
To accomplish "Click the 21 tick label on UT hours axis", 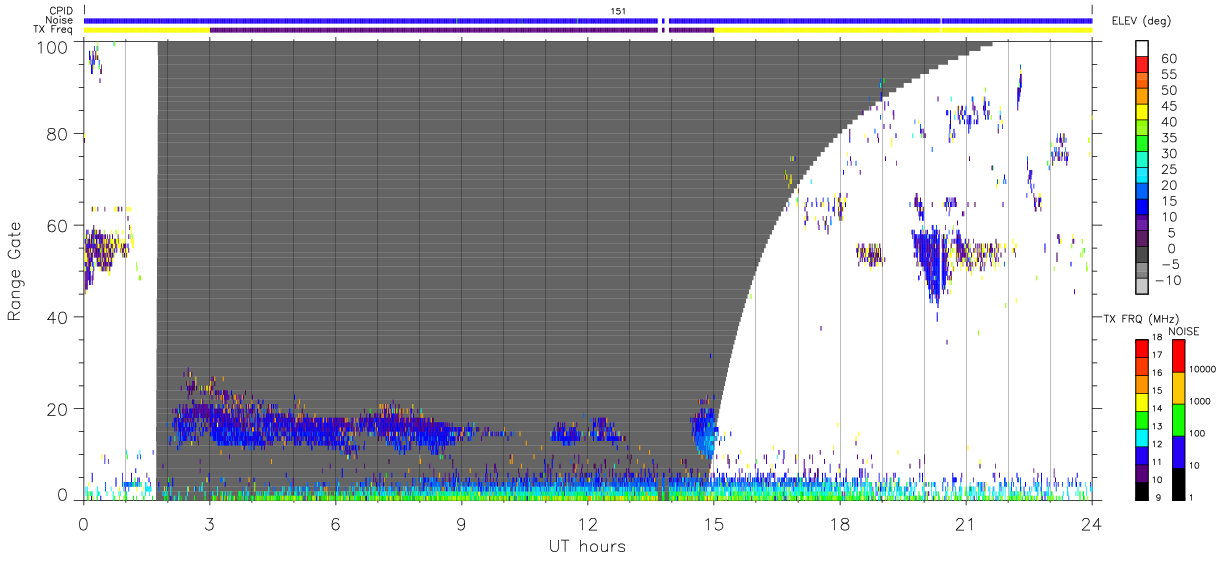I will click(x=965, y=523).
